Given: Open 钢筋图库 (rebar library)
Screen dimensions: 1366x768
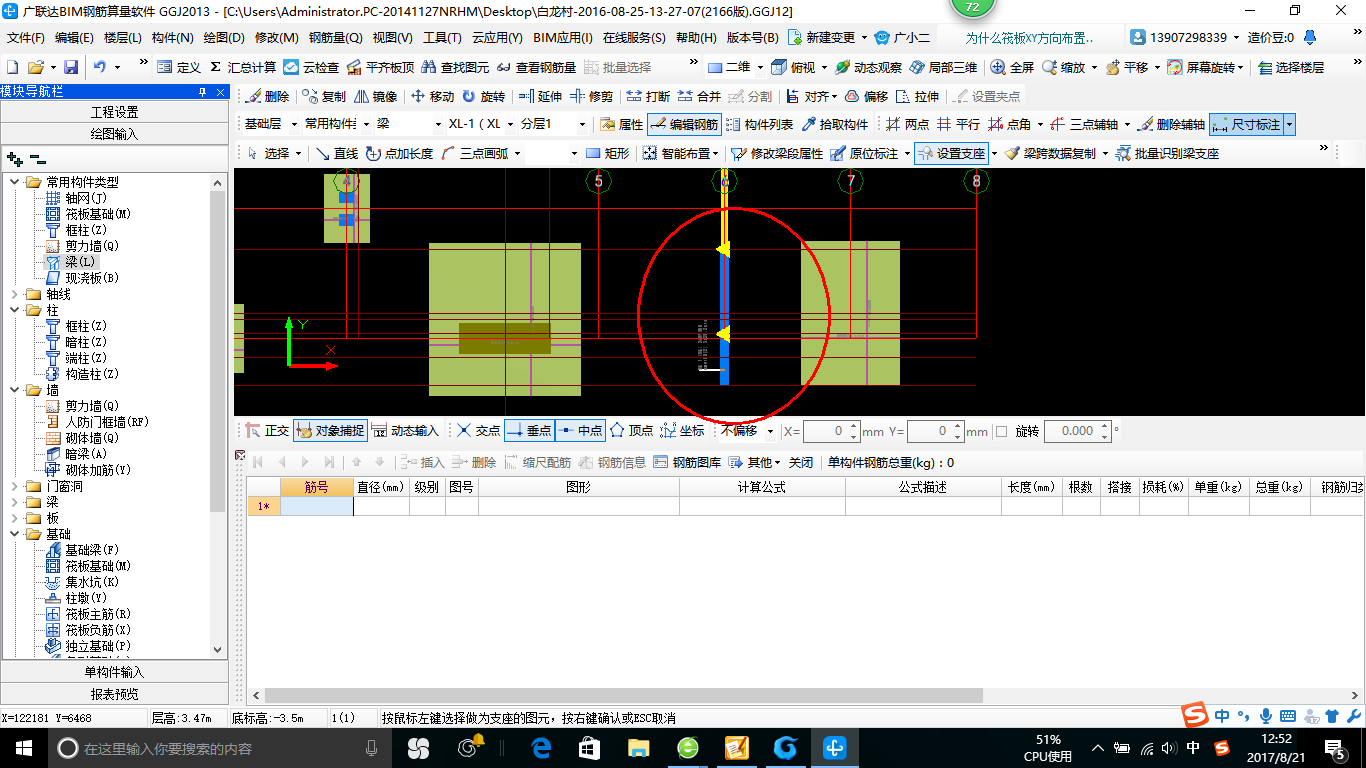Looking at the screenshot, I should pyautogui.click(x=687, y=462).
